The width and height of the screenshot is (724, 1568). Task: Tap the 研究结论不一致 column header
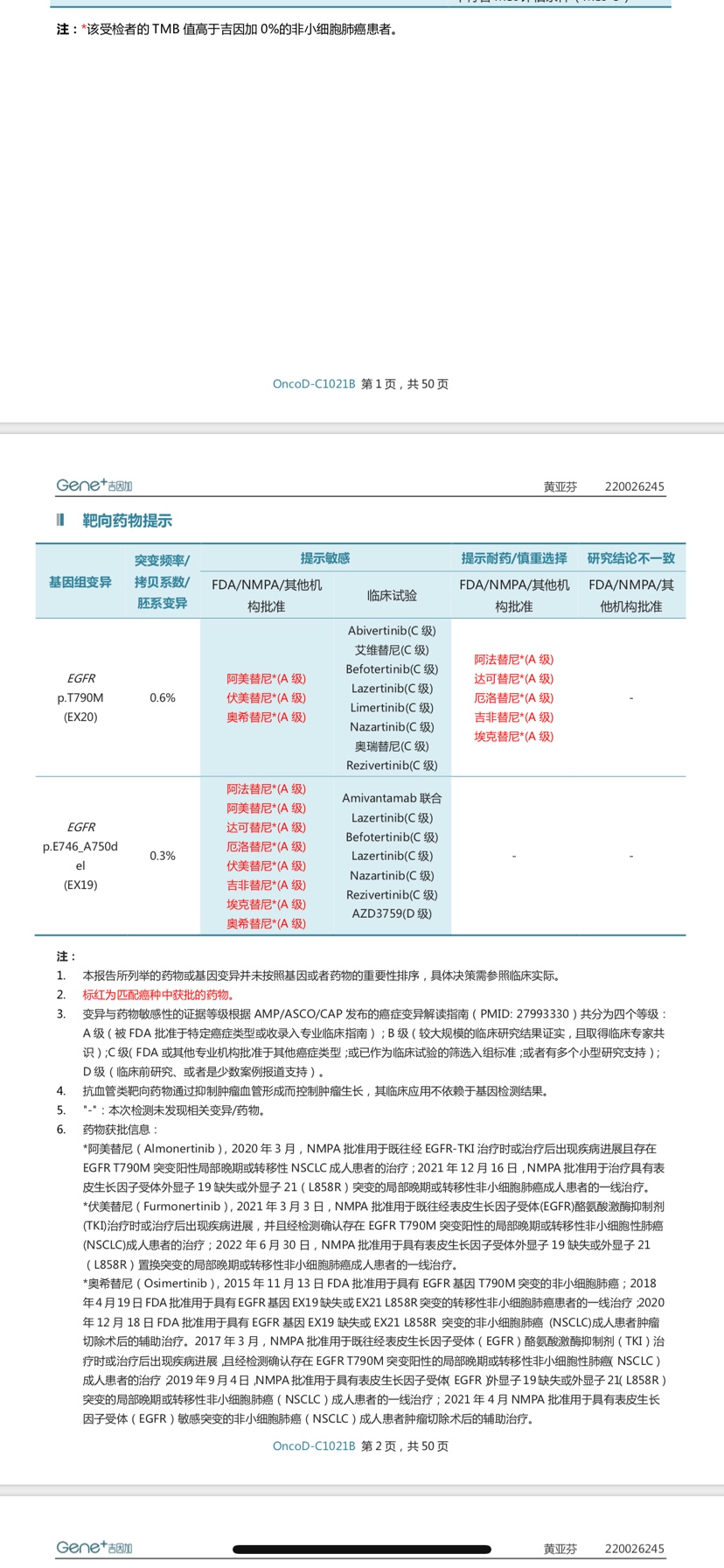[631, 558]
